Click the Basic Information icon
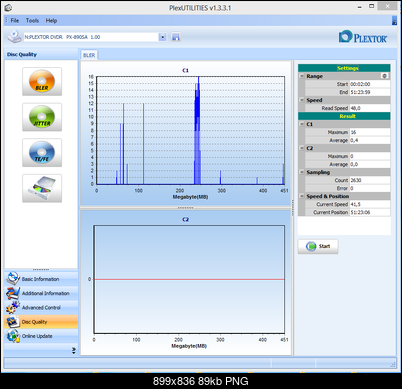The height and width of the screenshot is (389, 402). coord(13,278)
